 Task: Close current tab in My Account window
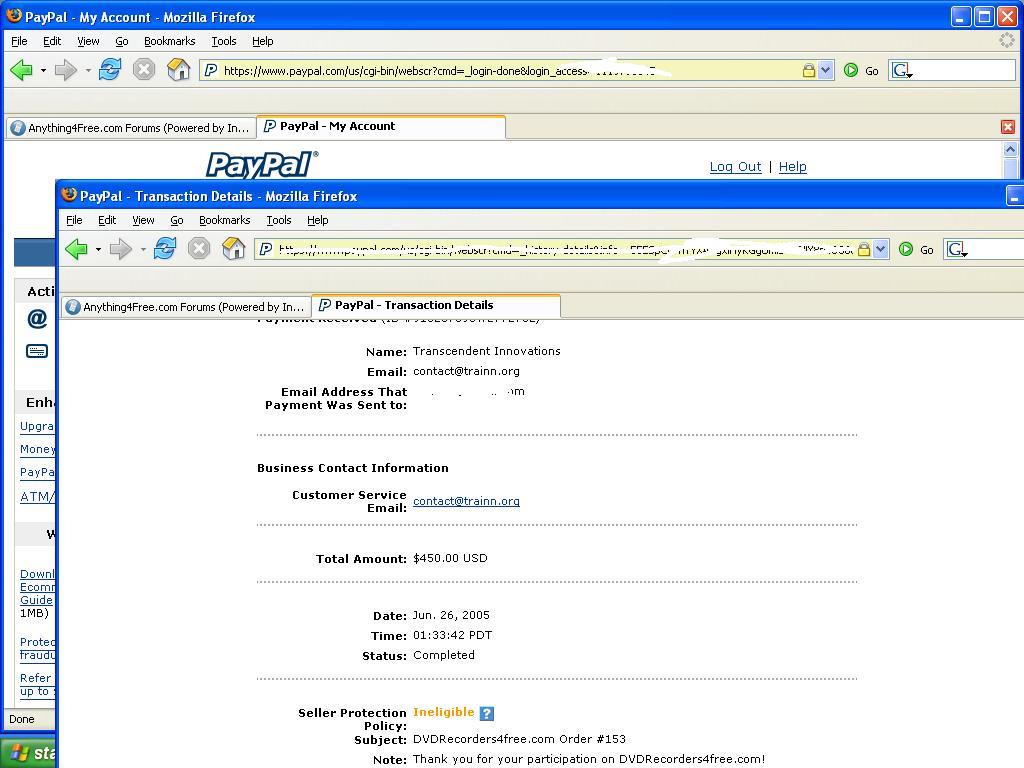tap(1008, 127)
